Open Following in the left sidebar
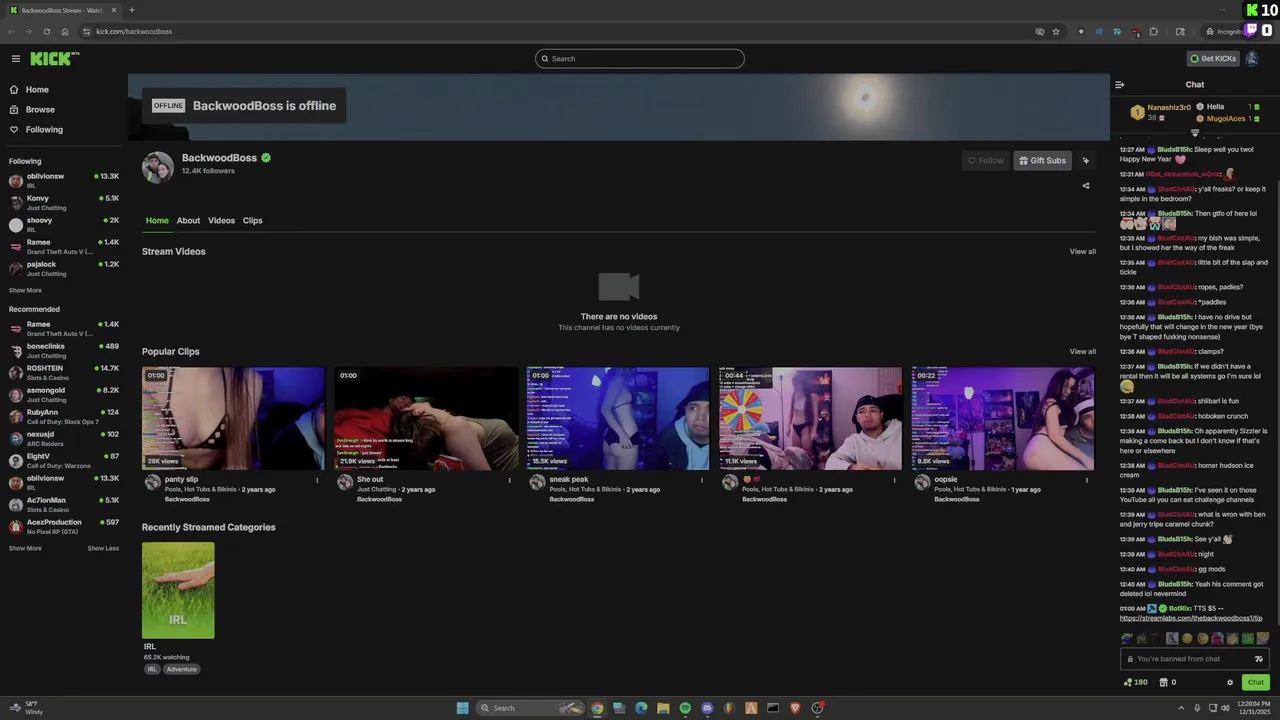Viewport: 1280px width, 720px height. point(44,129)
